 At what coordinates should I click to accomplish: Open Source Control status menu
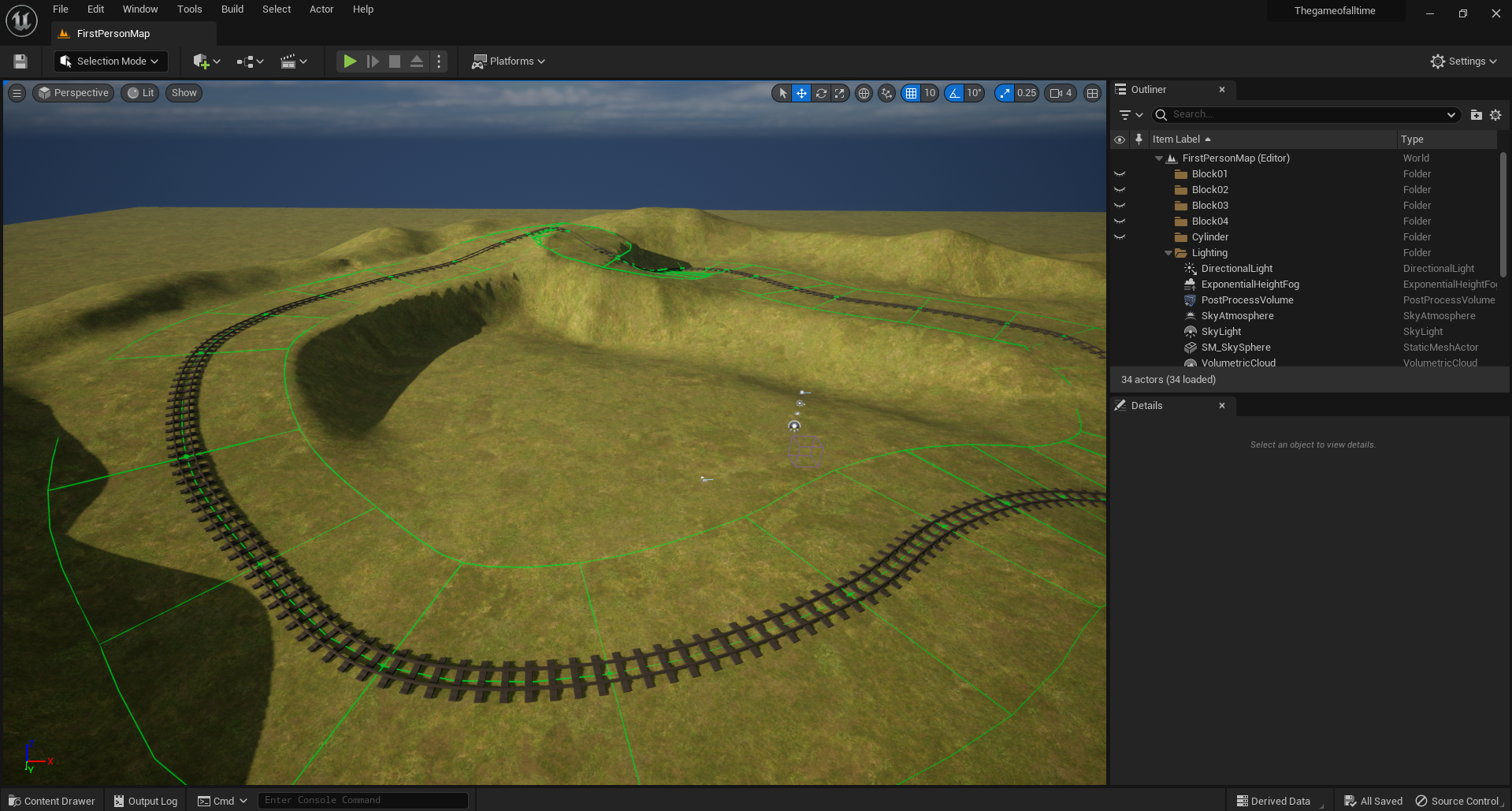coord(1458,801)
